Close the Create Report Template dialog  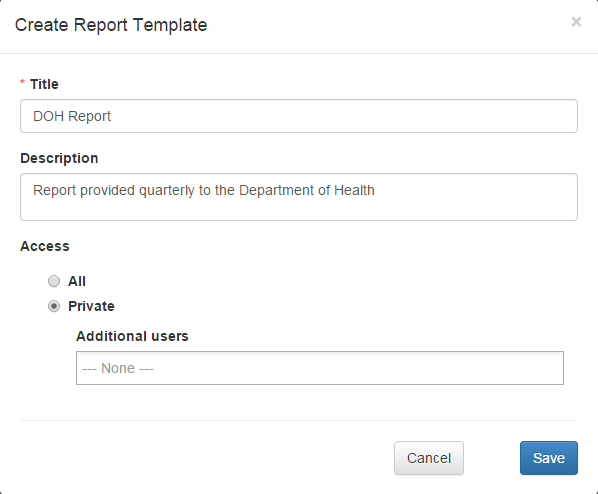[576, 22]
